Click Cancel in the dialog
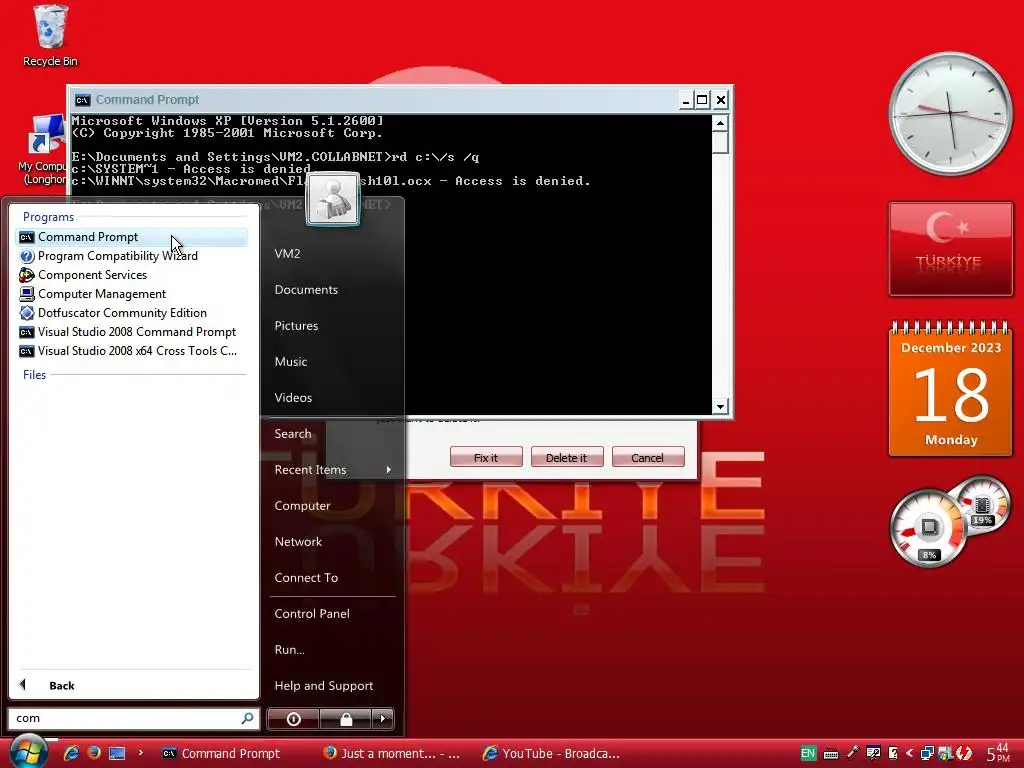This screenshot has height=768, width=1024. (x=648, y=457)
